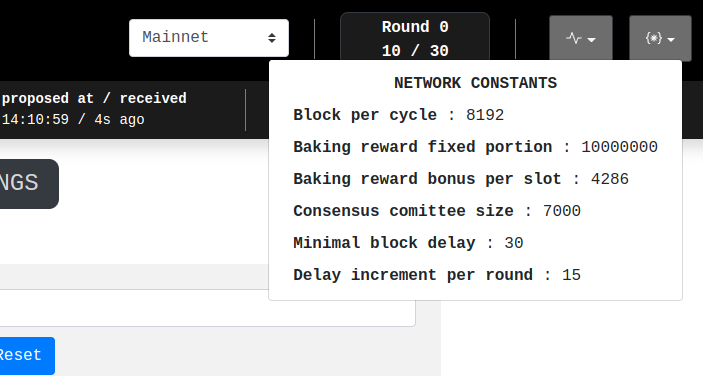Select Baking reward fixed portion row

click(475, 147)
